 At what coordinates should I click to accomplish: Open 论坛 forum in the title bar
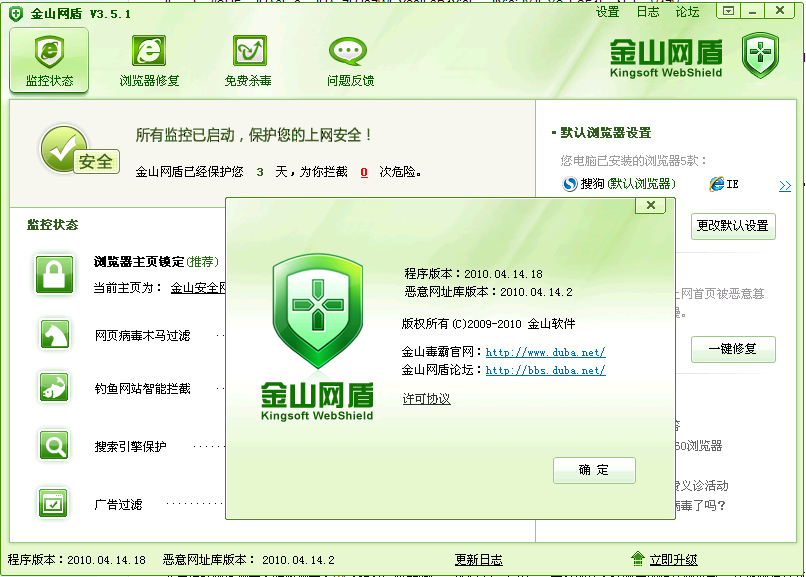pos(688,12)
